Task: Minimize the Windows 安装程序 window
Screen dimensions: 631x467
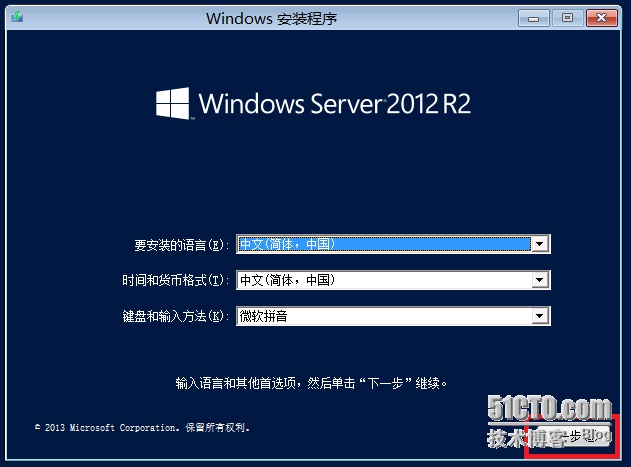Action: (x=533, y=18)
